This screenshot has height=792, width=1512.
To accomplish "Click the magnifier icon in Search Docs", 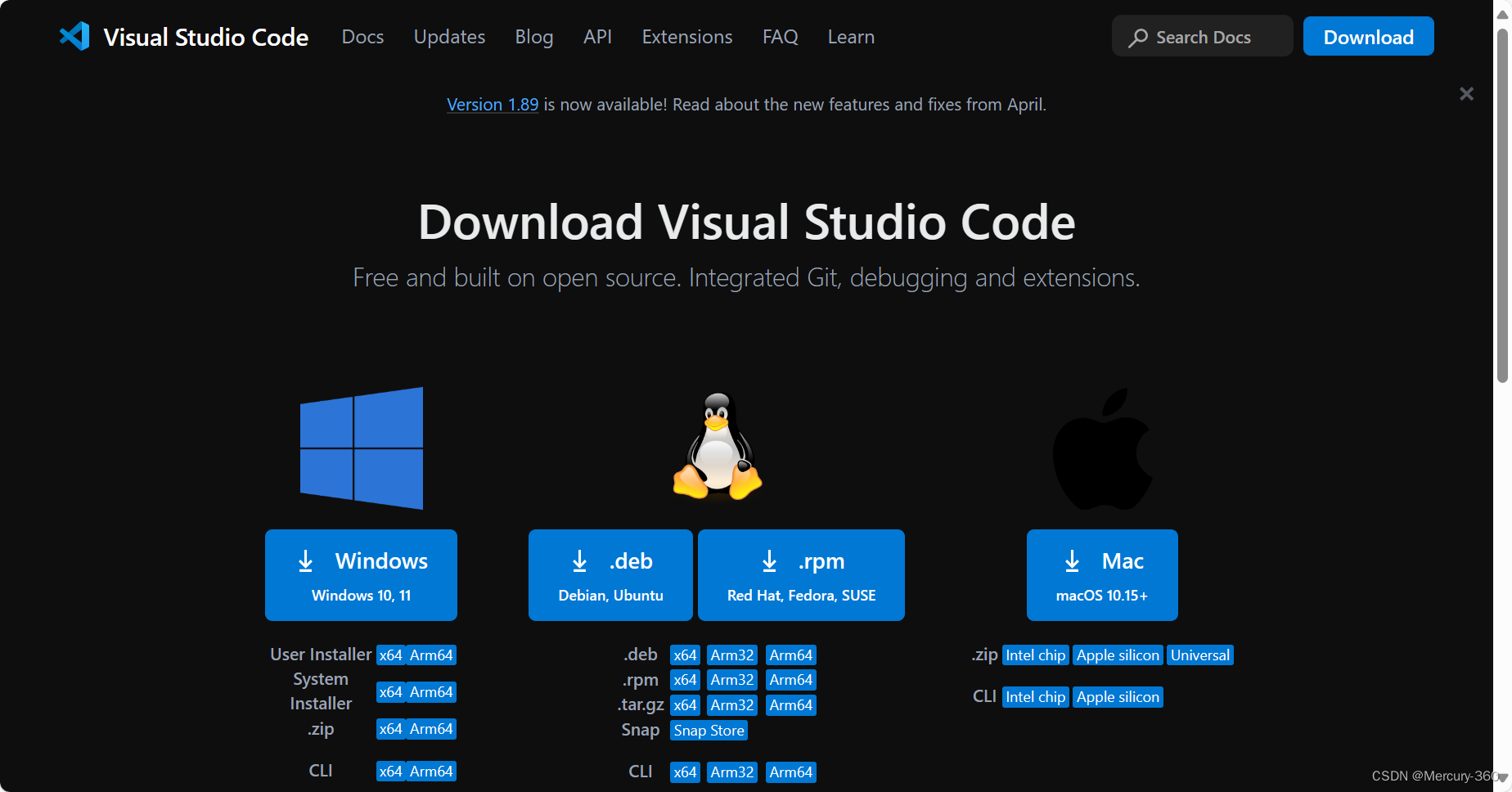I will [x=1137, y=37].
